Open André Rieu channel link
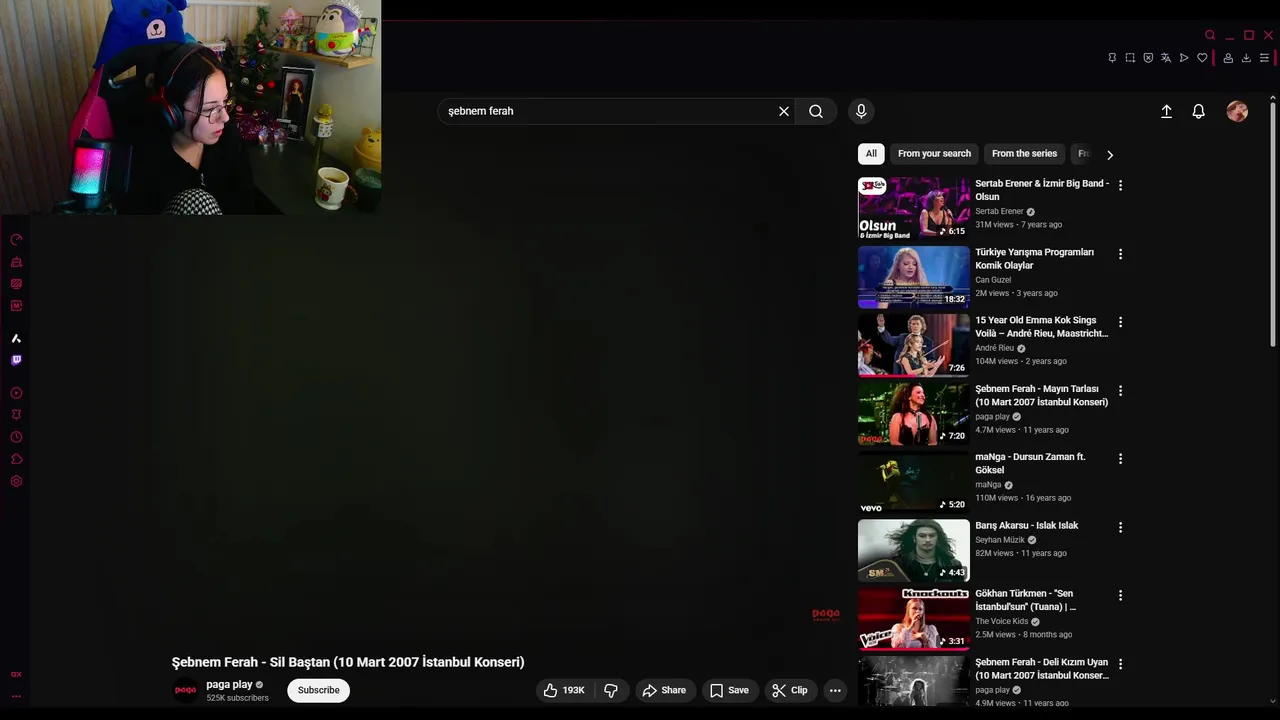Viewport: 1280px width, 720px height. 994,348
